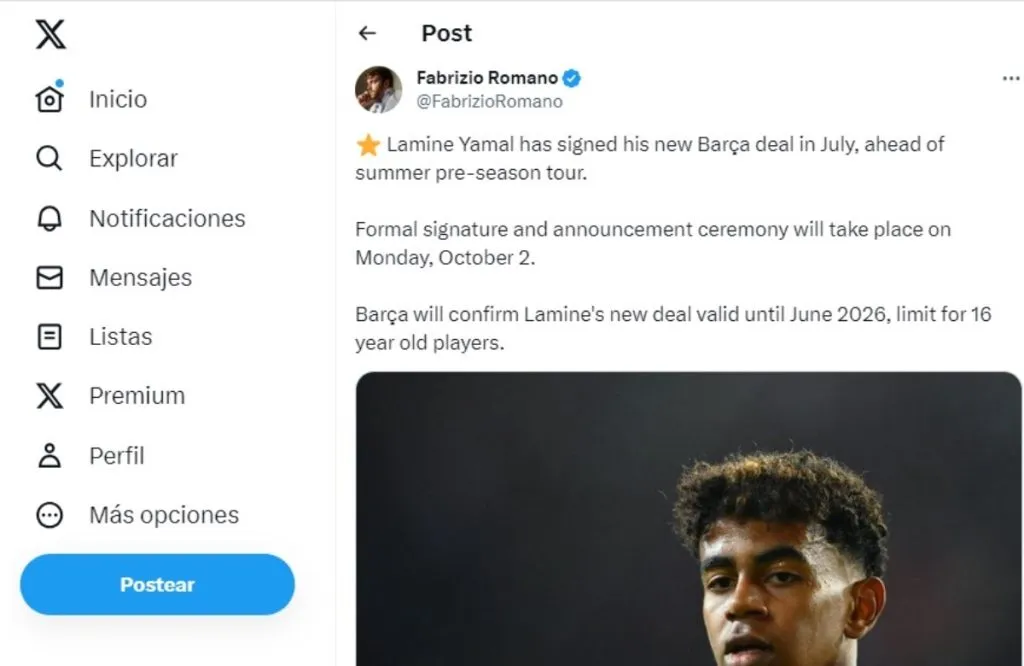Click the Mensajes envelope icon

[x=49, y=277]
